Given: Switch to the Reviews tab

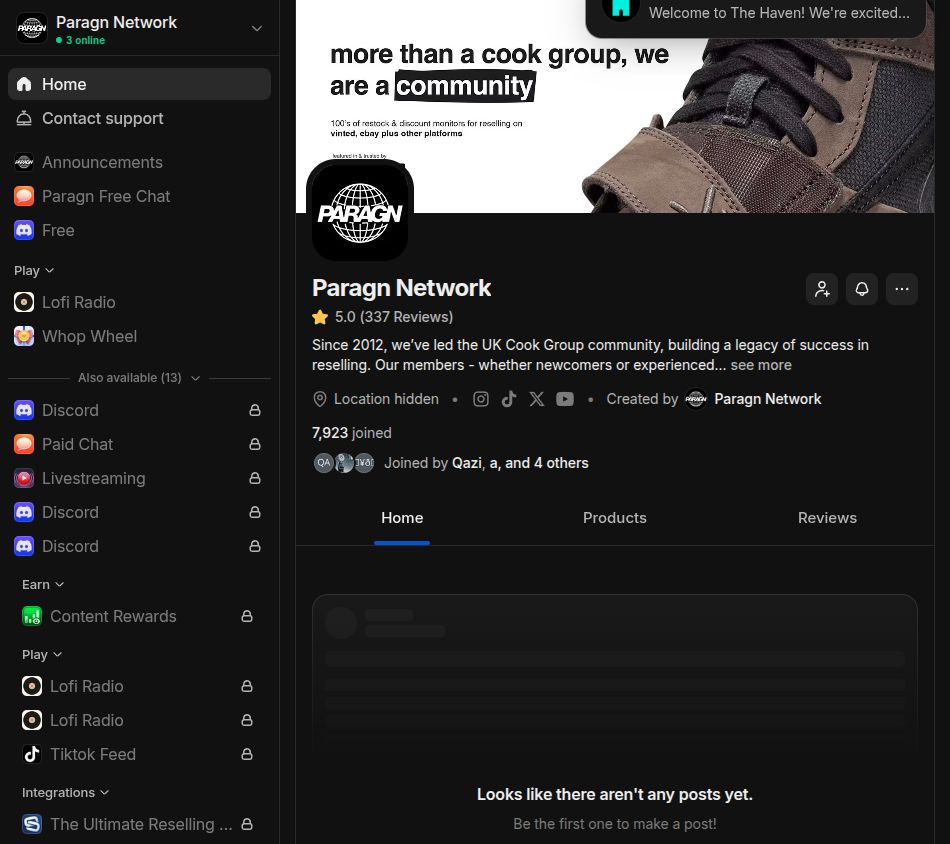Looking at the screenshot, I should point(827,518).
